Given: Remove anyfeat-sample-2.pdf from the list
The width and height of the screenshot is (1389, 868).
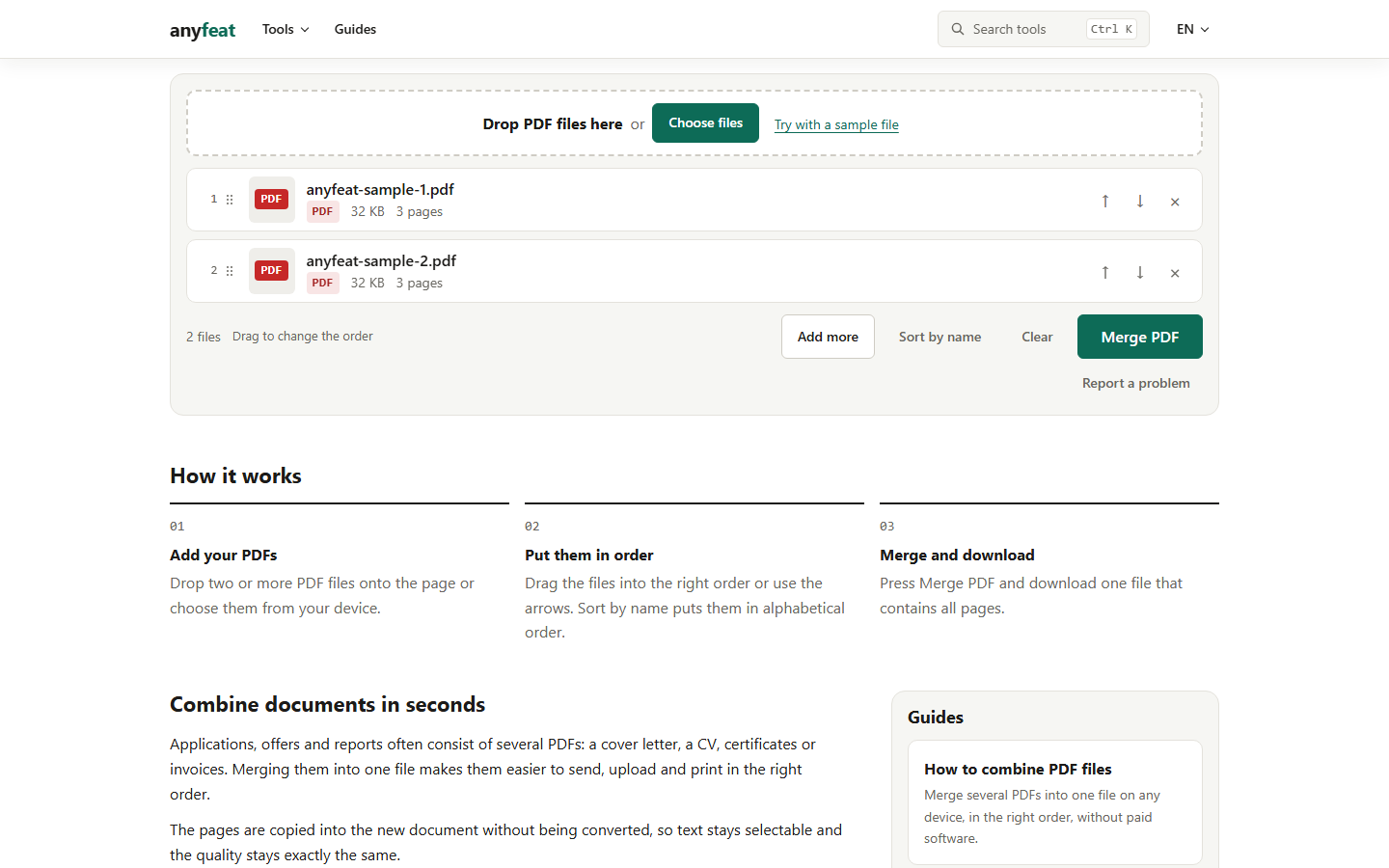Looking at the screenshot, I should click(1175, 273).
